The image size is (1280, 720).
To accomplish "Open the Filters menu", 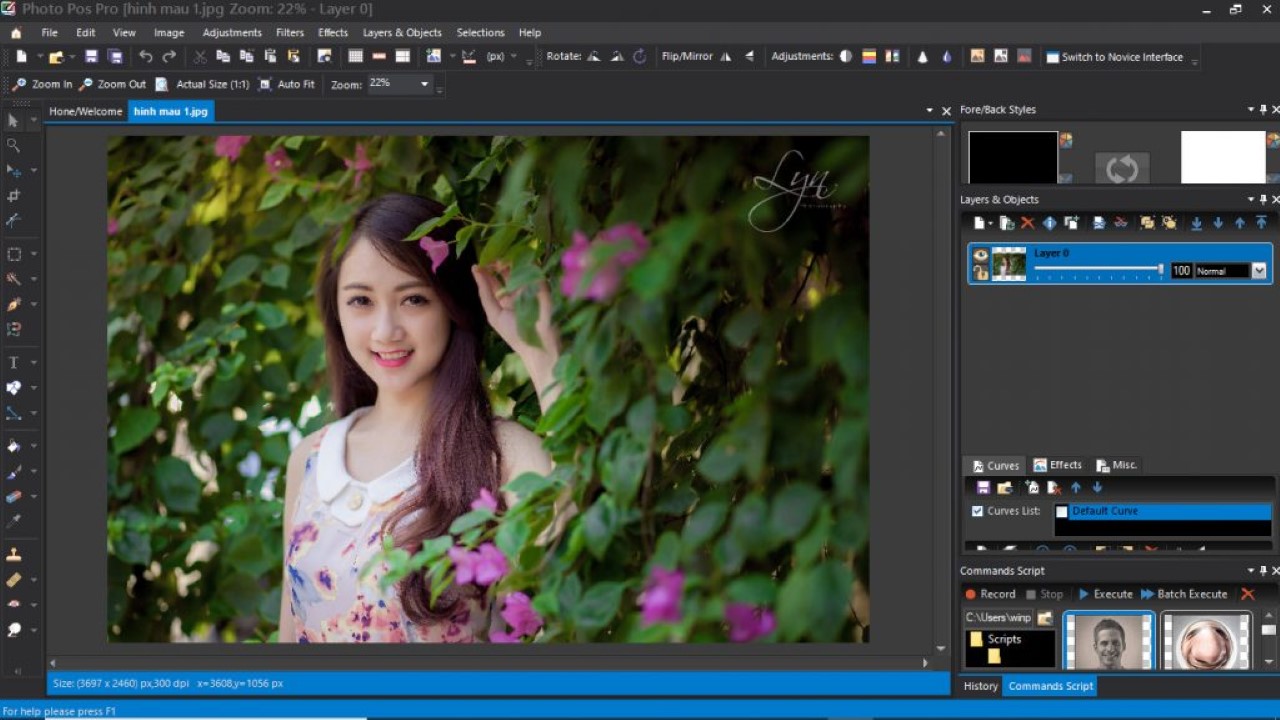I will pyautogui.click(x=289, y=33).
